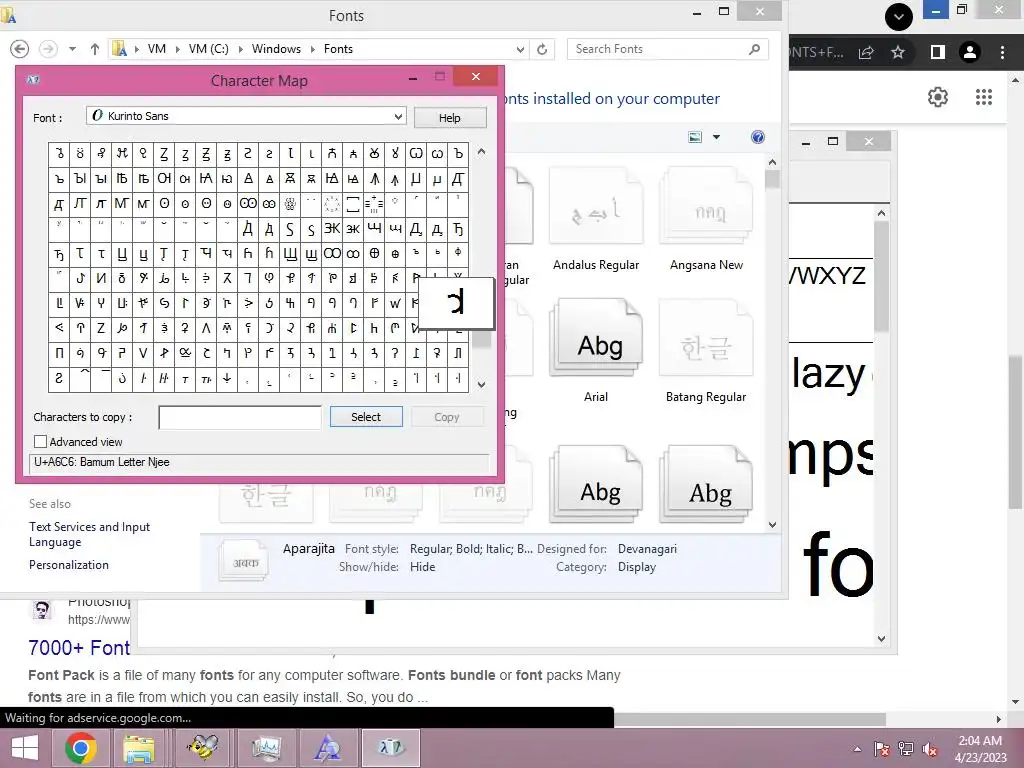This screenshot has width=1024, height=768.
Task: Click the Windows breadcrumb in the address bar
Action: [x=276, y=49]
